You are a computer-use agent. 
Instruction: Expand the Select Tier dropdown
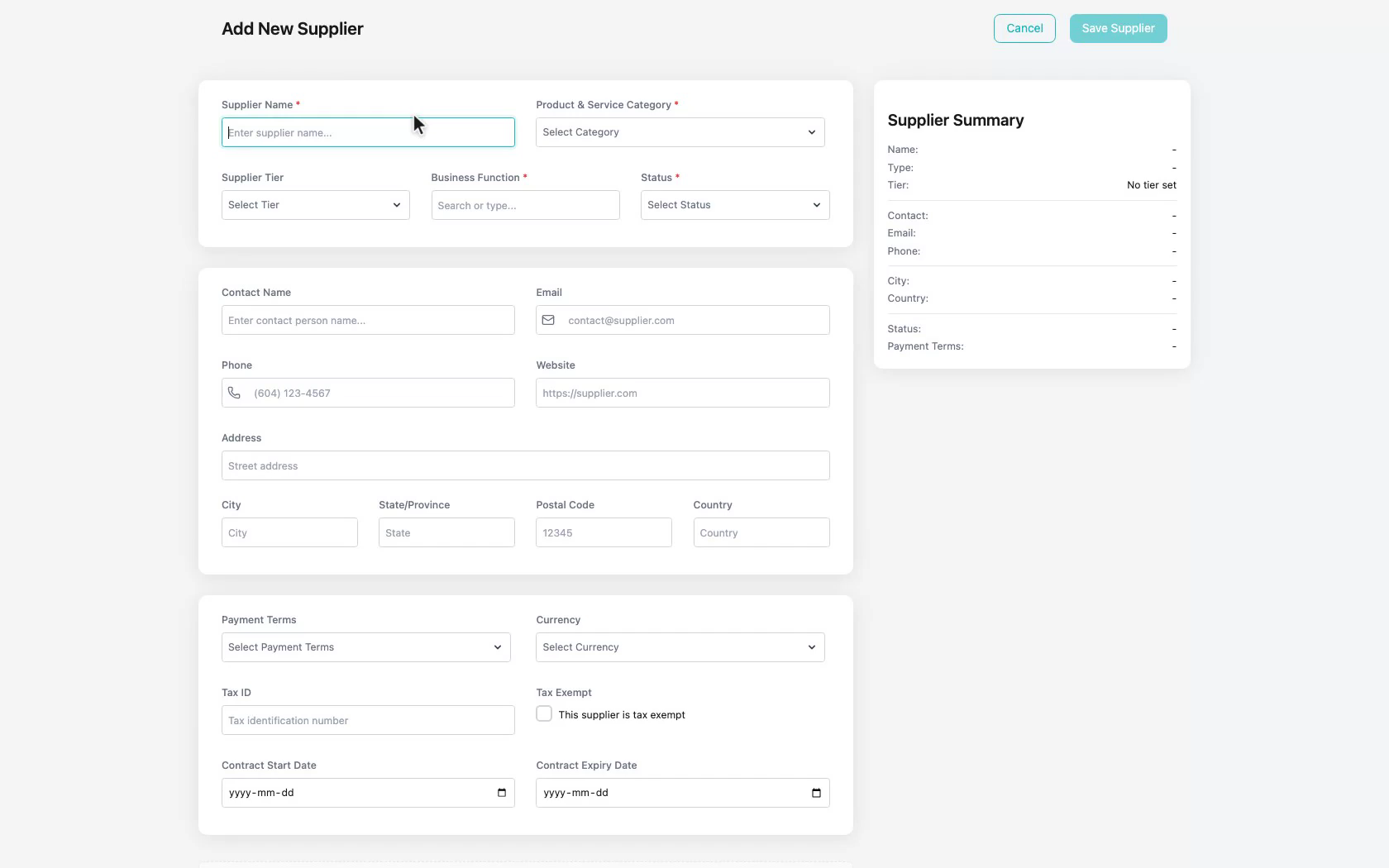click(315, 205)
